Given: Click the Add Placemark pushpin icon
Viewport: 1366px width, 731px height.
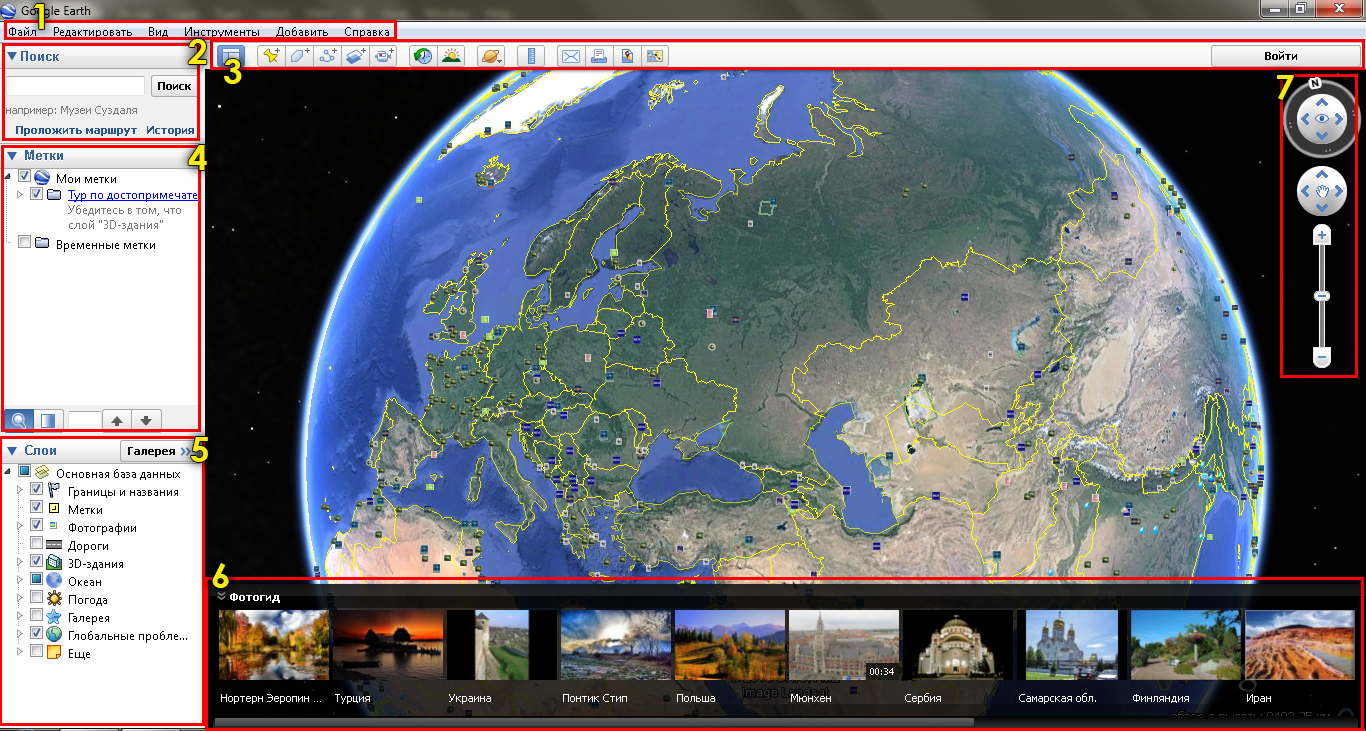Looking at the screenshot, I should coord(270,56).
